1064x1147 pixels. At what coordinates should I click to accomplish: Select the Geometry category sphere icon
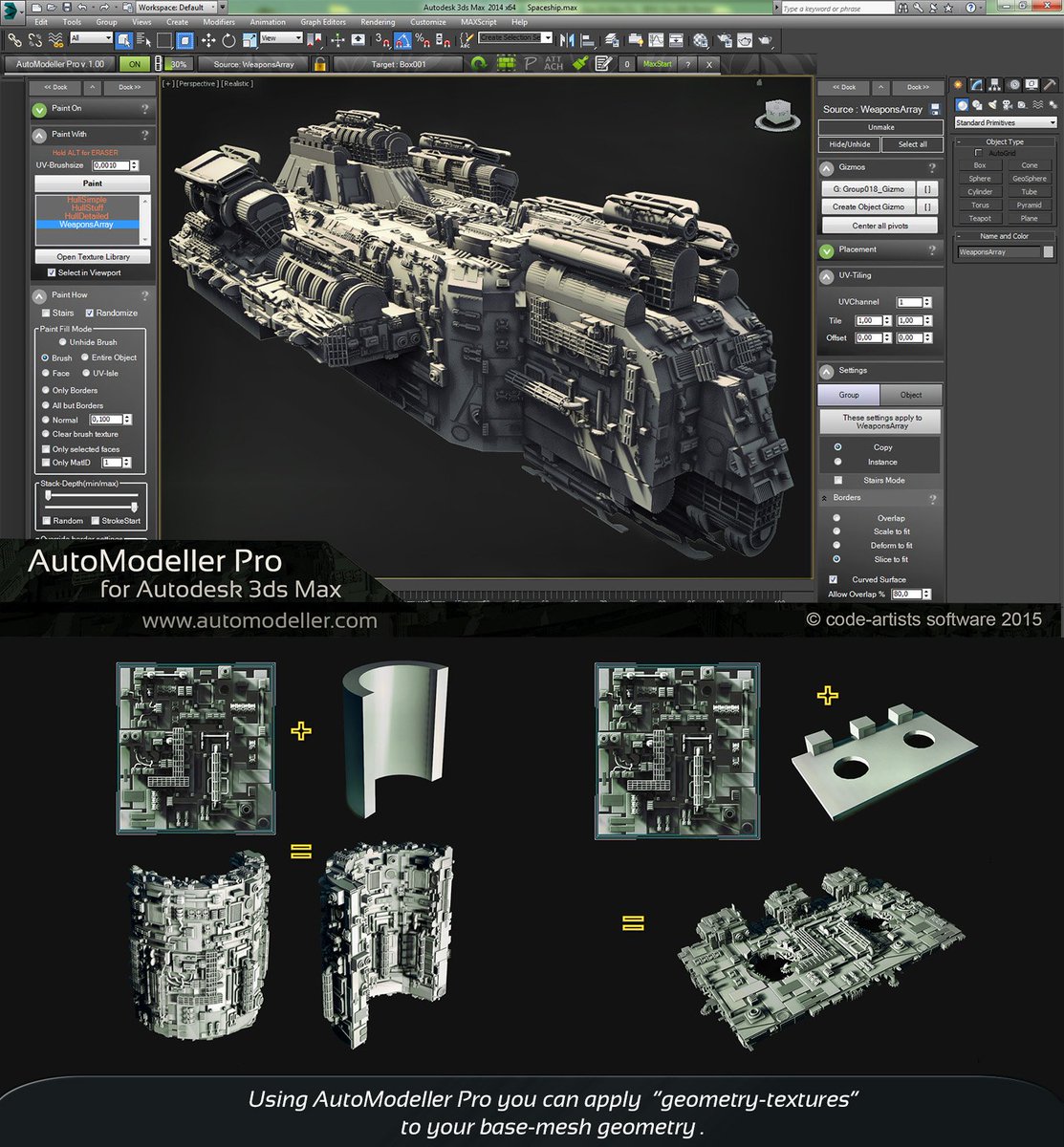coord(963,105)
